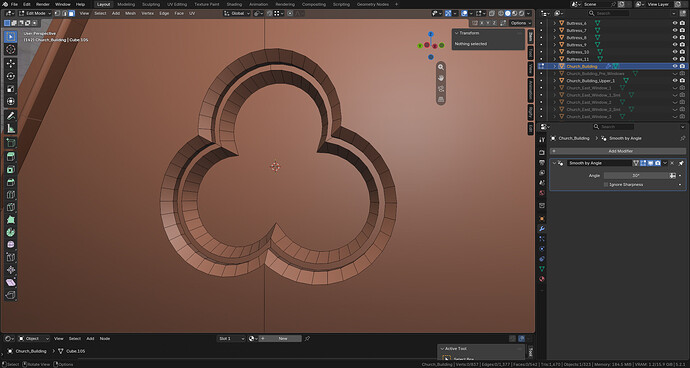This screenshot has width=690, height=368.
Task: Select the Knife tool
Action: pos(11,207)
